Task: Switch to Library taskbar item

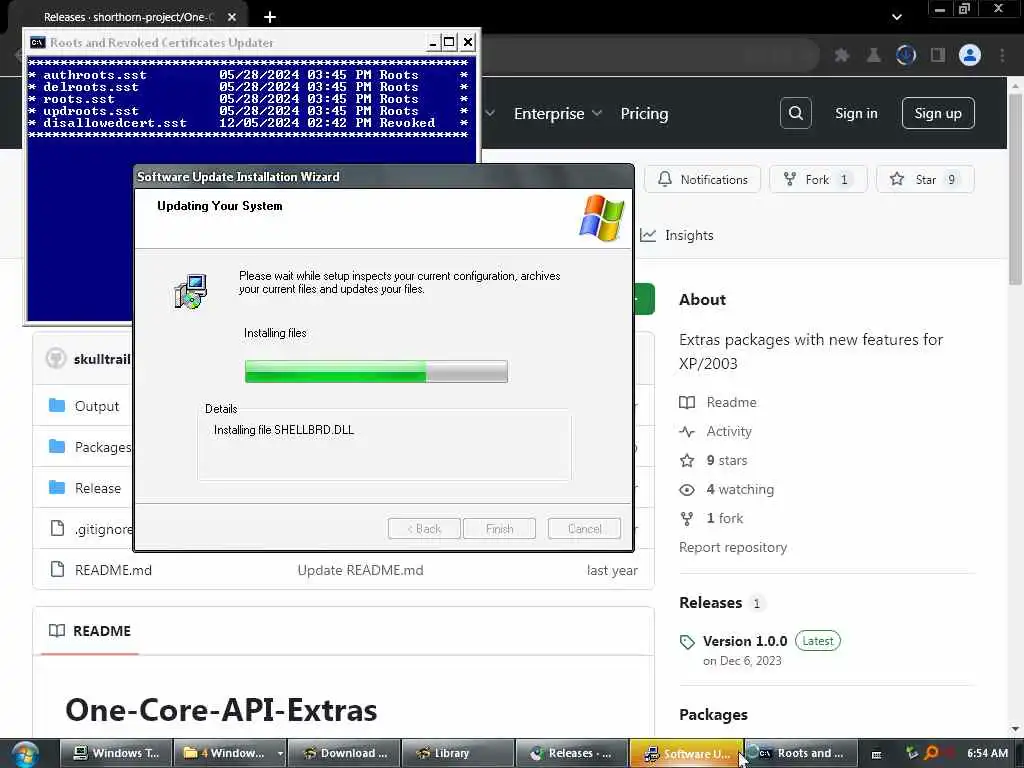Action: click(457, 753)
